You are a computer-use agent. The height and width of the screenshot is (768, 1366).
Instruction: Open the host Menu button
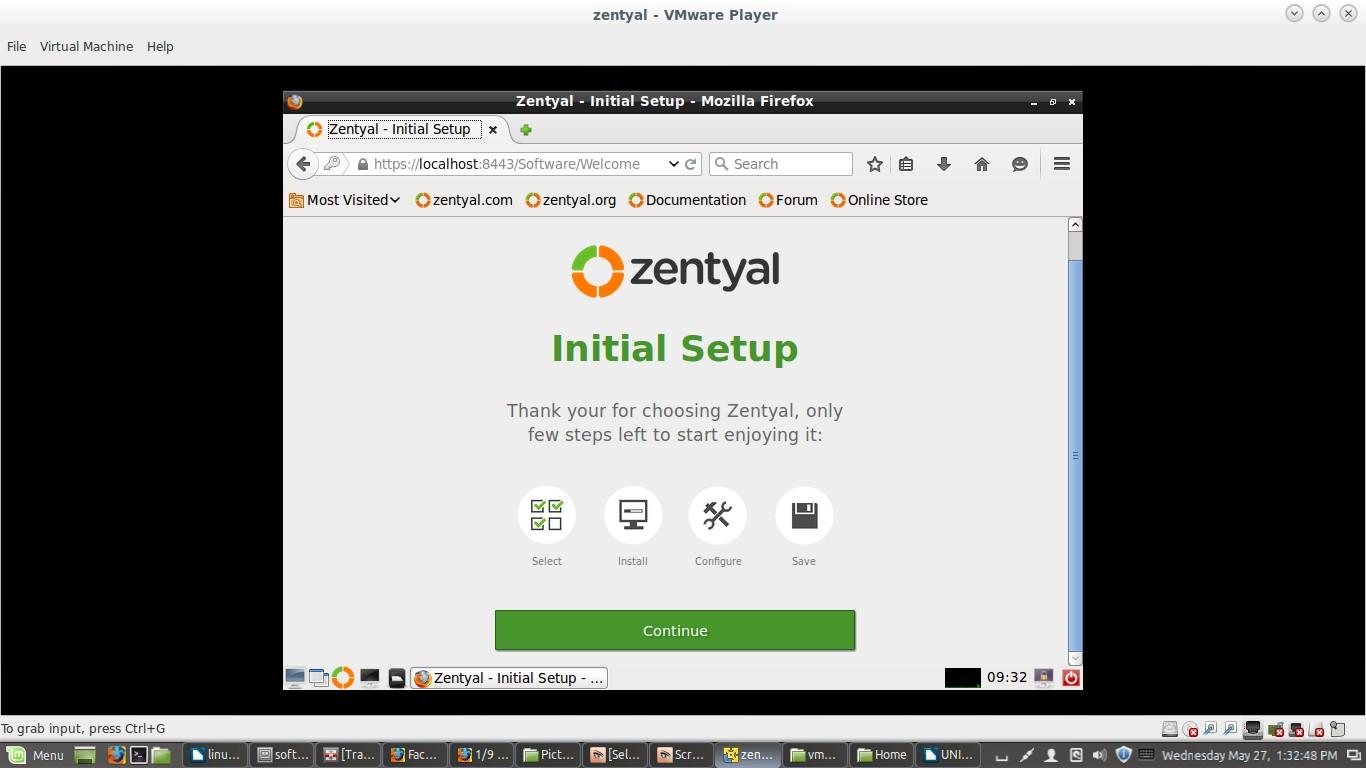coord(36,755)
